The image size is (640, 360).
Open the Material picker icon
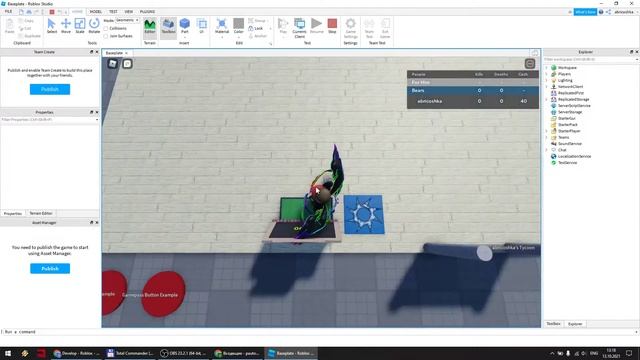tap(222, 24)
